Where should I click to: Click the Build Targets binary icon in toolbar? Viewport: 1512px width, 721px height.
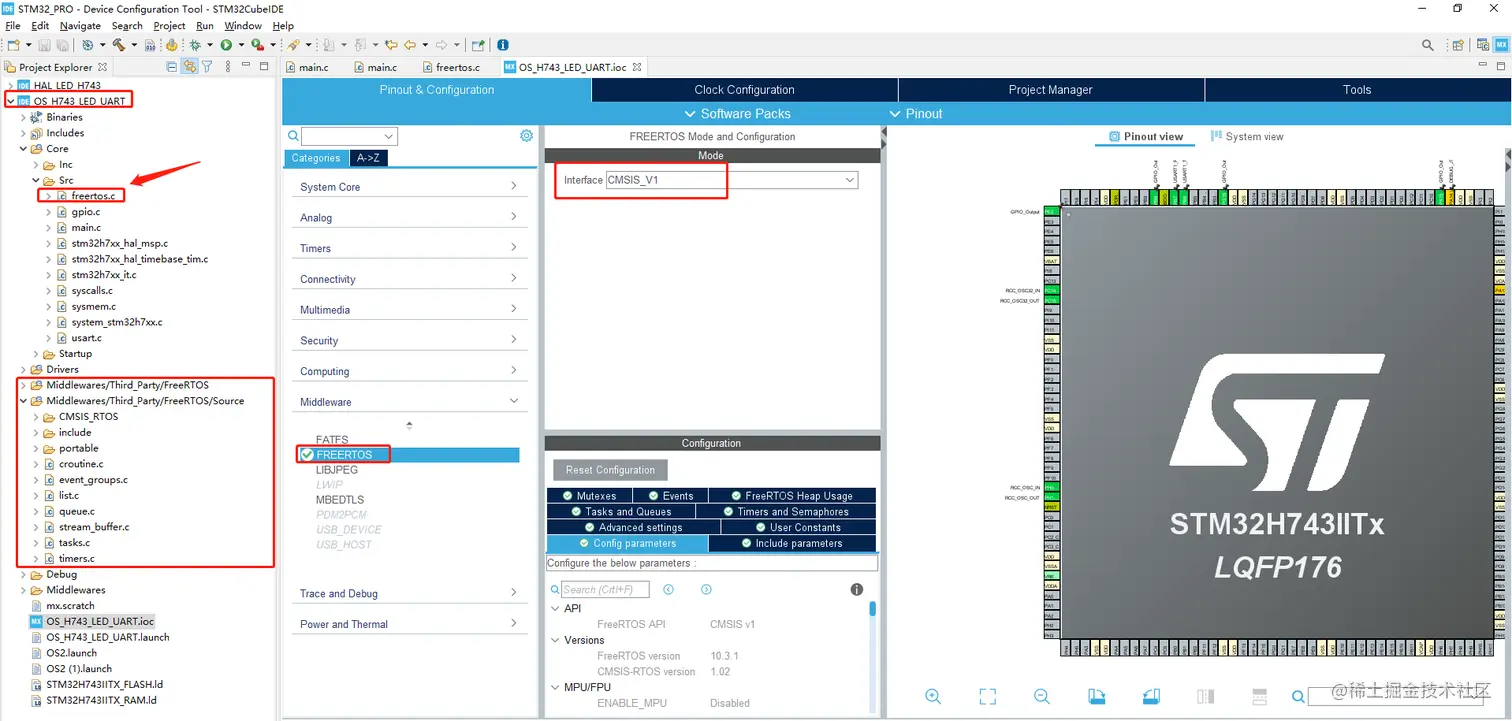point(150,45)
